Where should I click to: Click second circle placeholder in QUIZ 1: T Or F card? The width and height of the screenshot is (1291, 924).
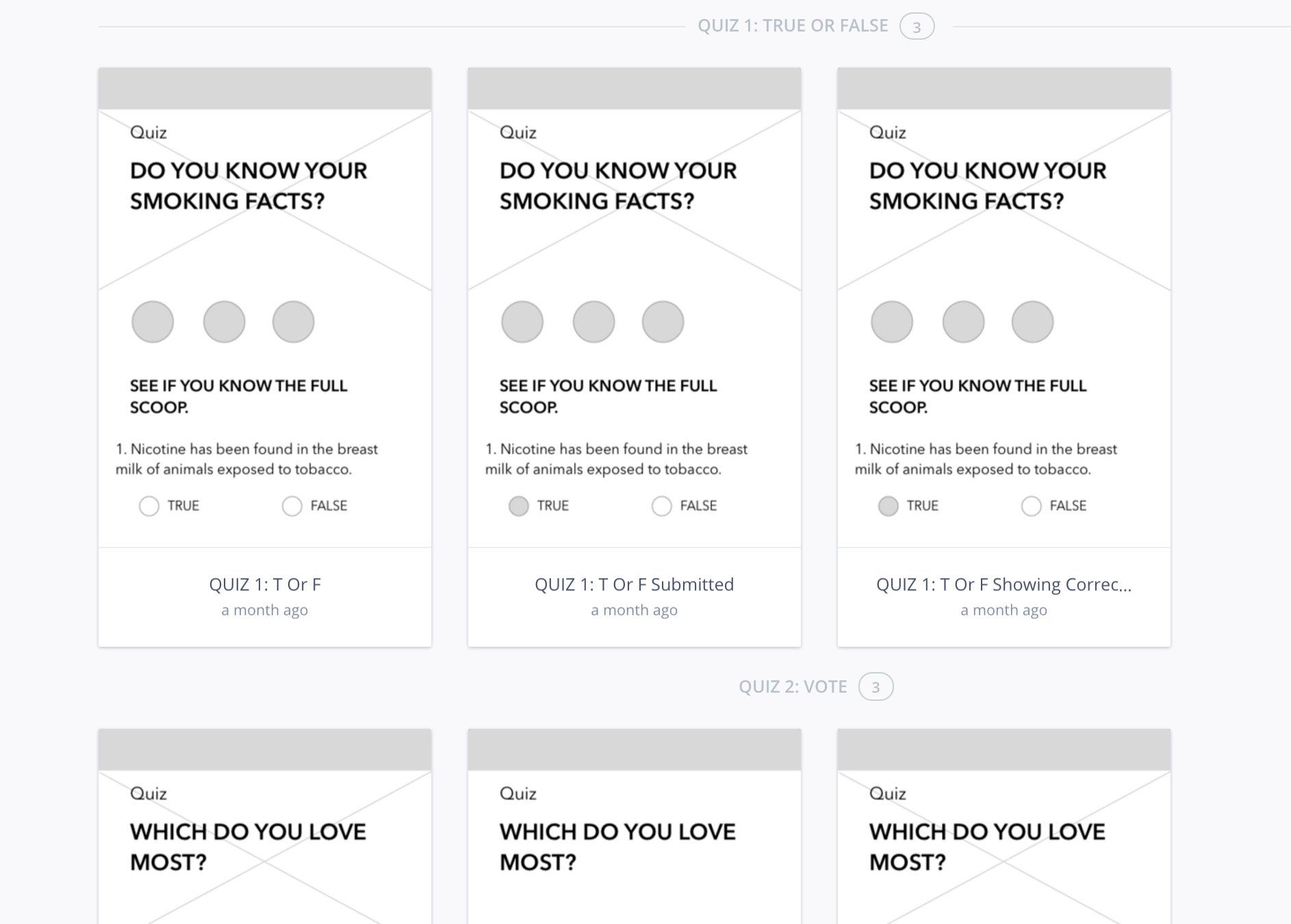point(224,322)
